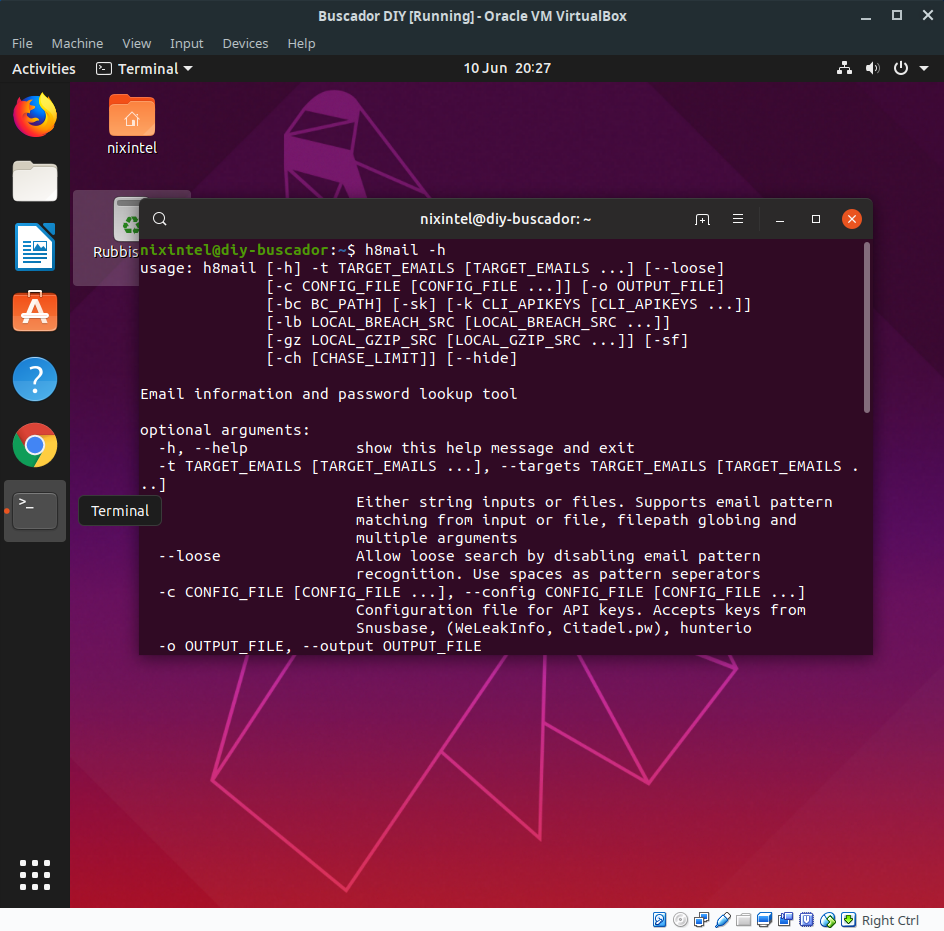Image resolution: width=944 pixels, height=931 pixels.
Task: Click VirtualBox hard disk activity indicator
Action: click(x=659, y=920)
